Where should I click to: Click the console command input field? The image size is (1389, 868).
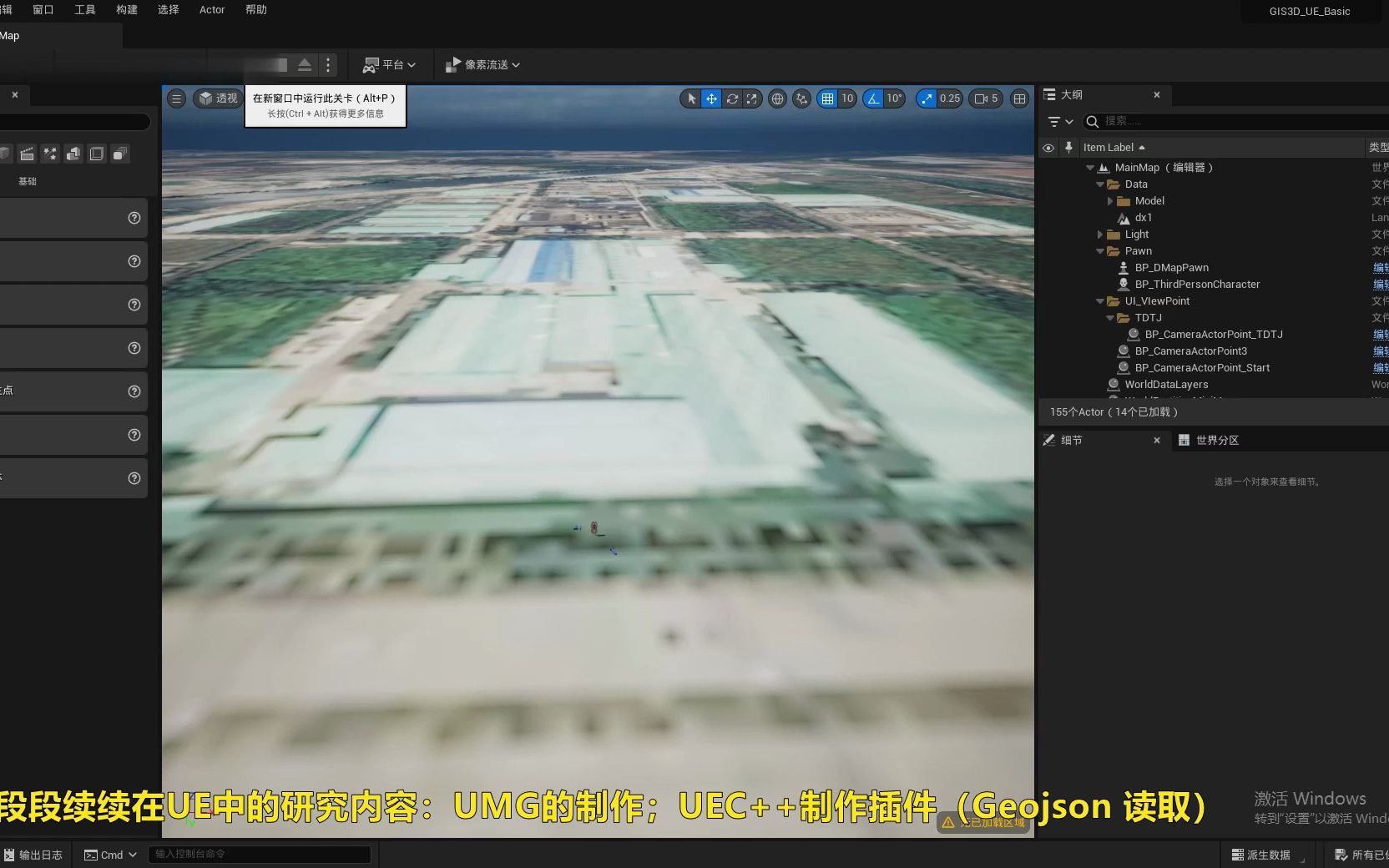tap(259, 855)
